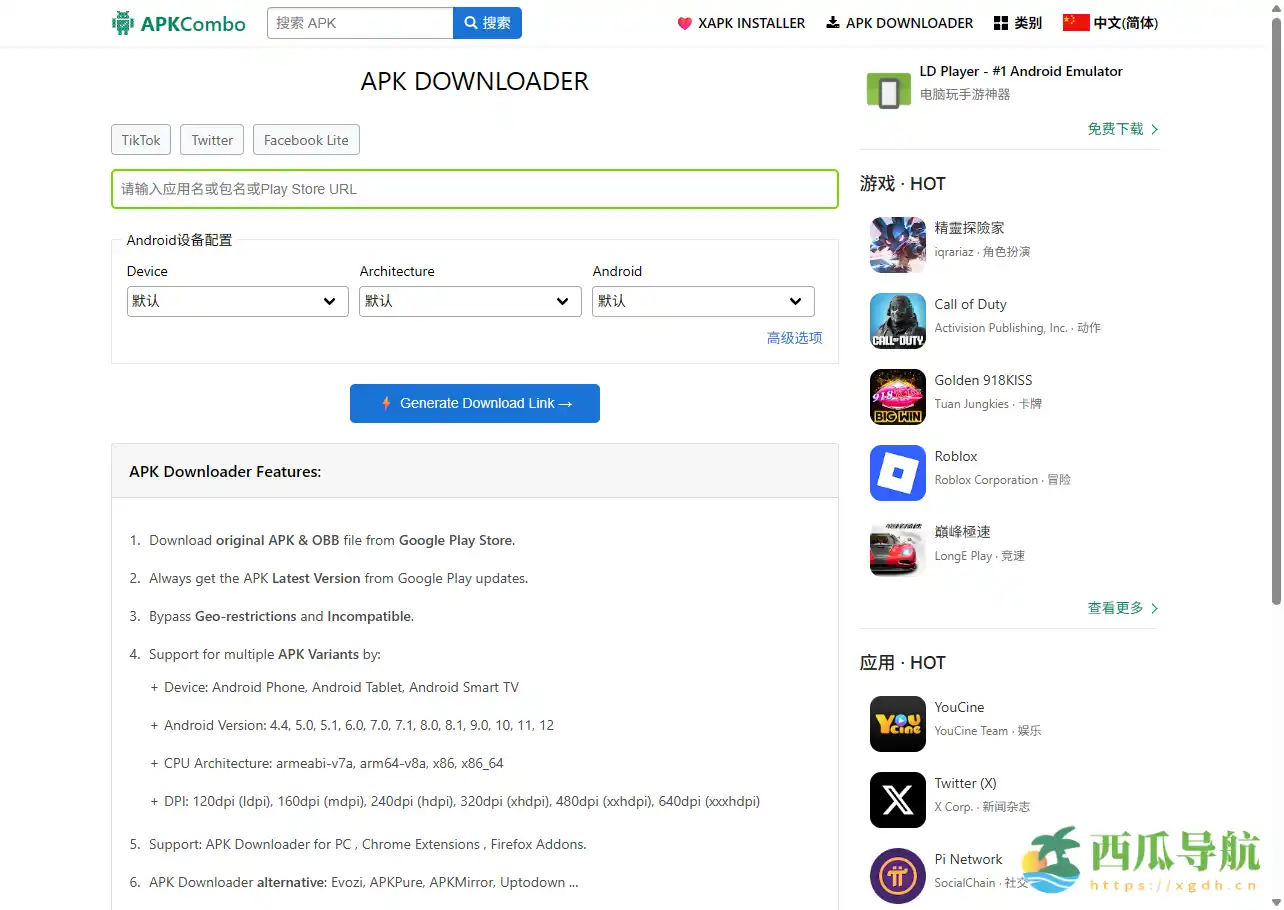The height and width of the screenshot is (910, 1284).
Task: Open the language selector 中文(简体)
Action: 1110,23
